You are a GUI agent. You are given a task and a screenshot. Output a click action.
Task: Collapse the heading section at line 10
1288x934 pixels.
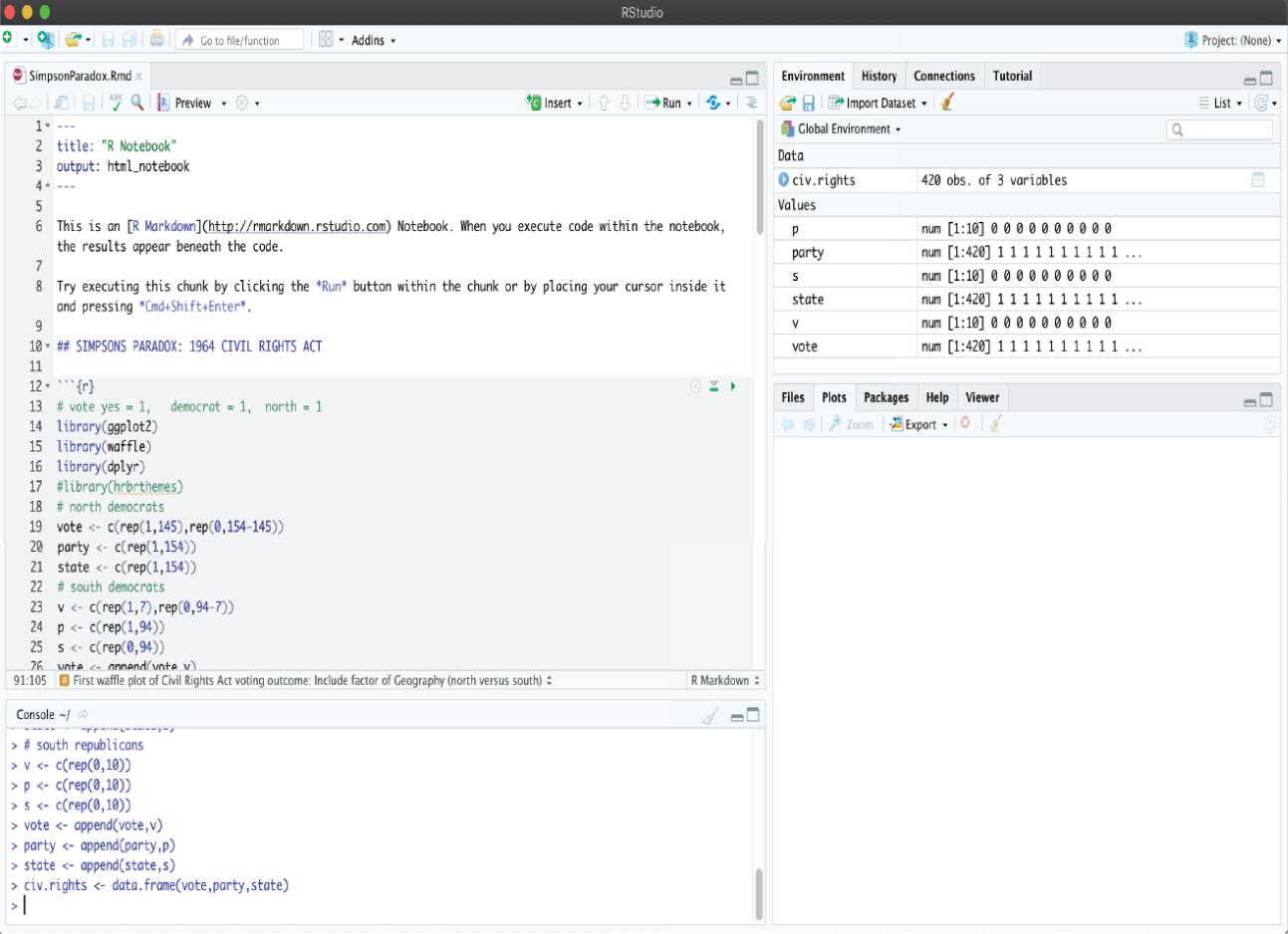pyautogui.click(x=48, y=347)
